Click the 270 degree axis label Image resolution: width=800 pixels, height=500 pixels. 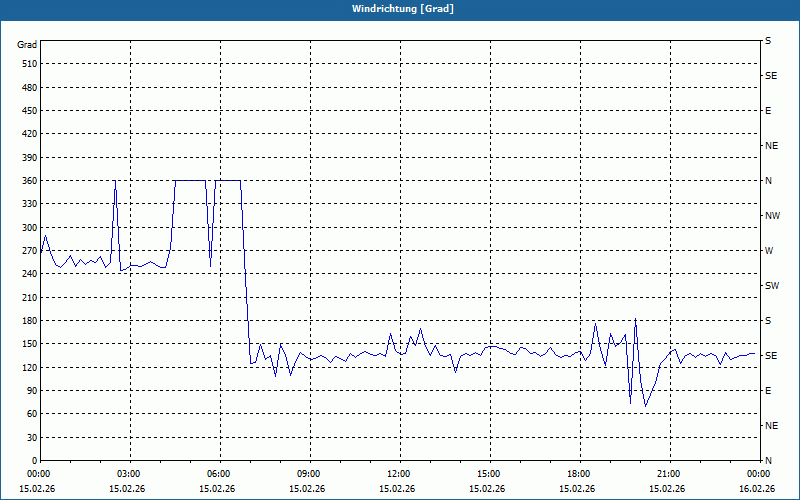coord(29,251)
